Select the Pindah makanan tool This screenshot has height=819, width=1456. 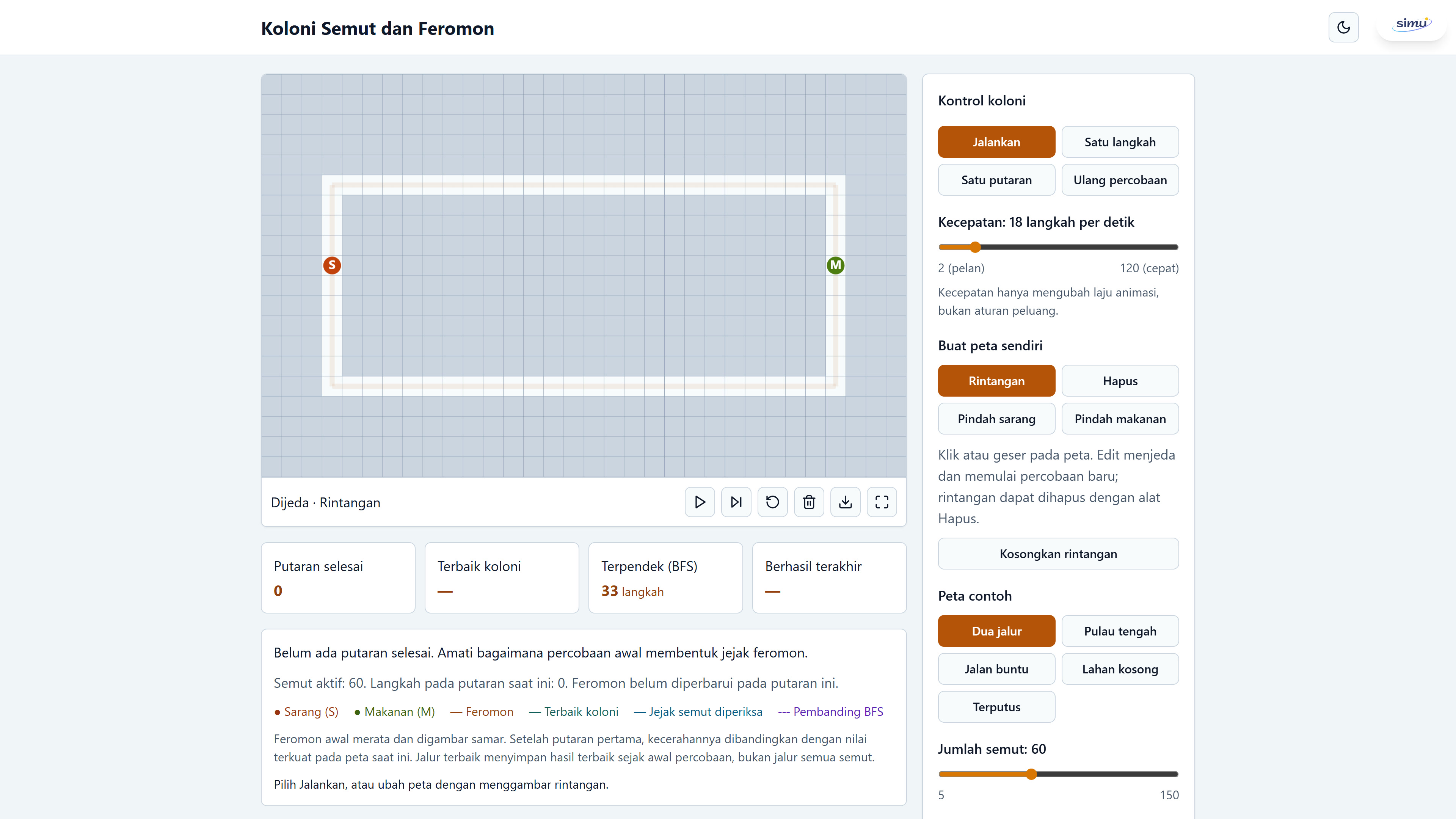[1120, 419]
